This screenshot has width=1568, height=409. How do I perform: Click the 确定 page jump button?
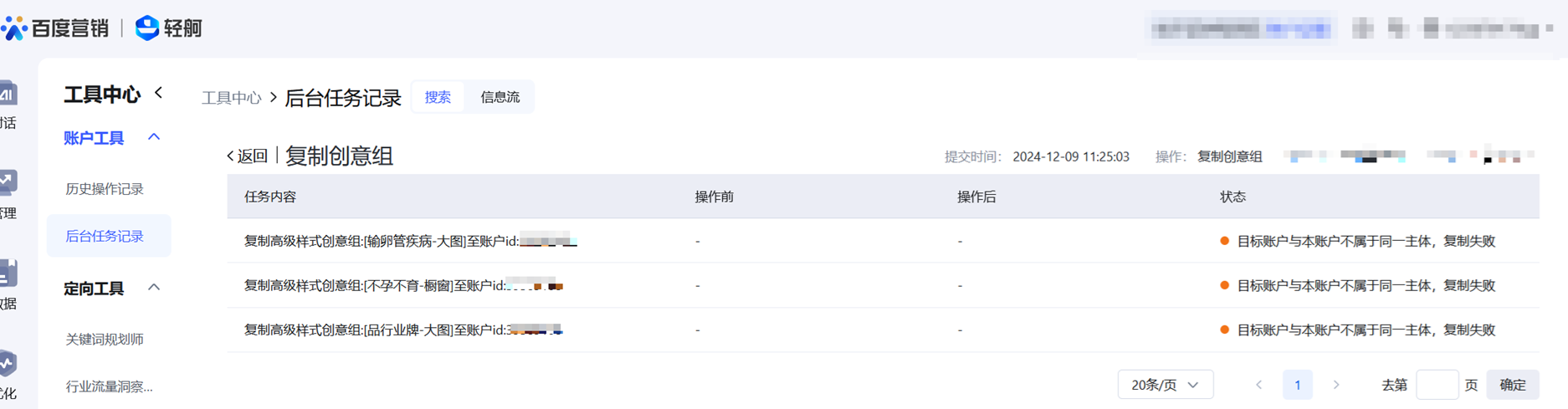(1512, 385)
